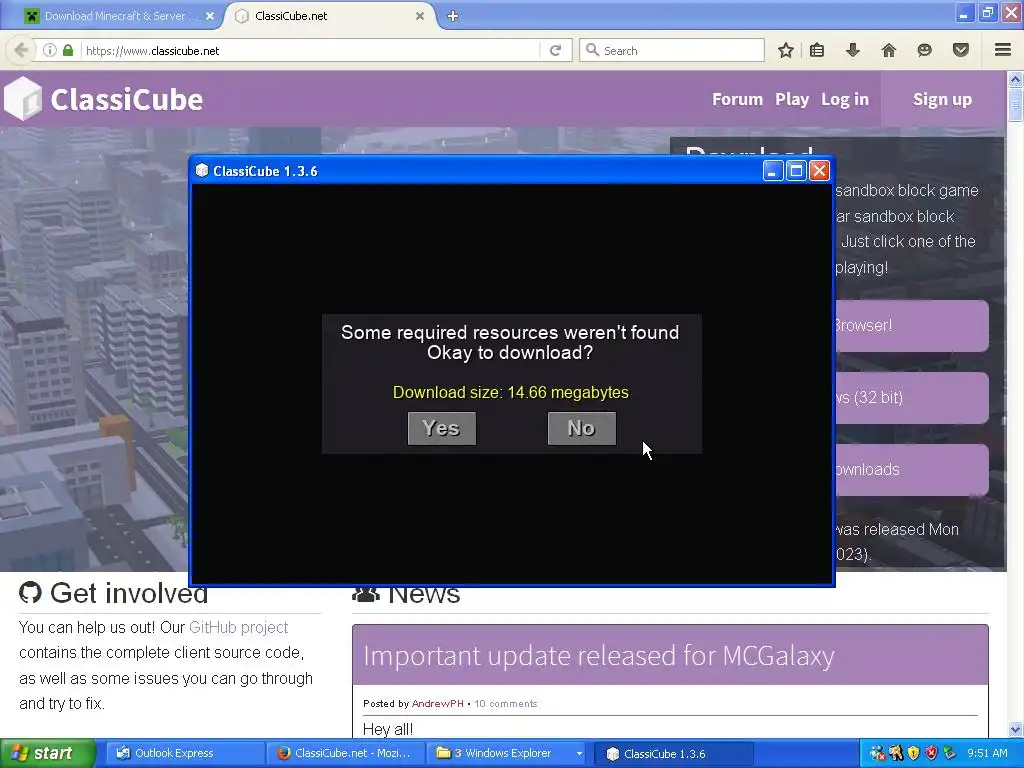
Task: Maximize the ClassiCube 1.3.6 window
Action: click(796, 171)
